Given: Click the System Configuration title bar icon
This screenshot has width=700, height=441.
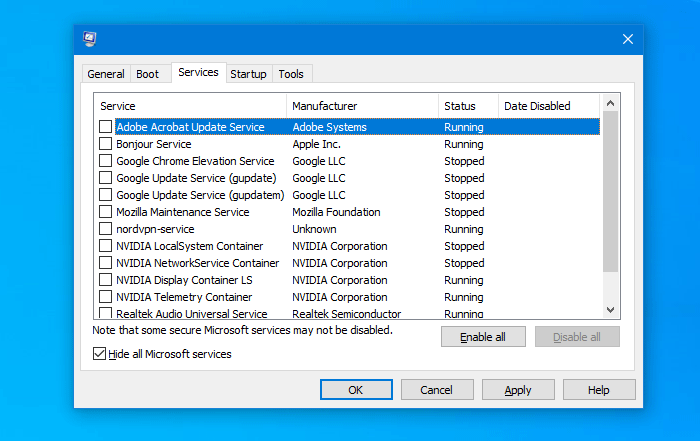Looking at the screenshot, I should (90, 39).
